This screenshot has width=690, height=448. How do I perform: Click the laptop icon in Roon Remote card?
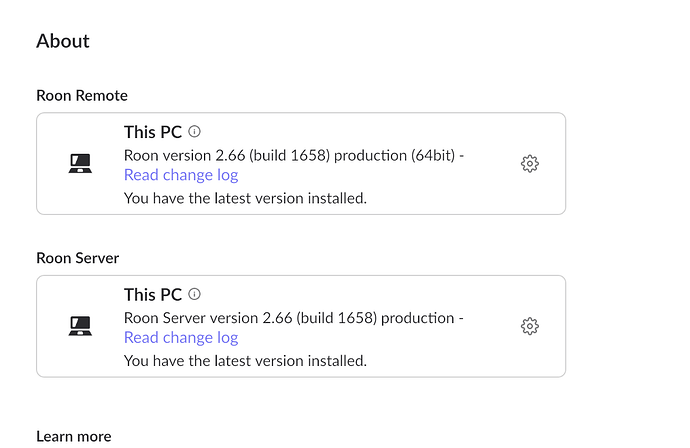coord(80,163)
